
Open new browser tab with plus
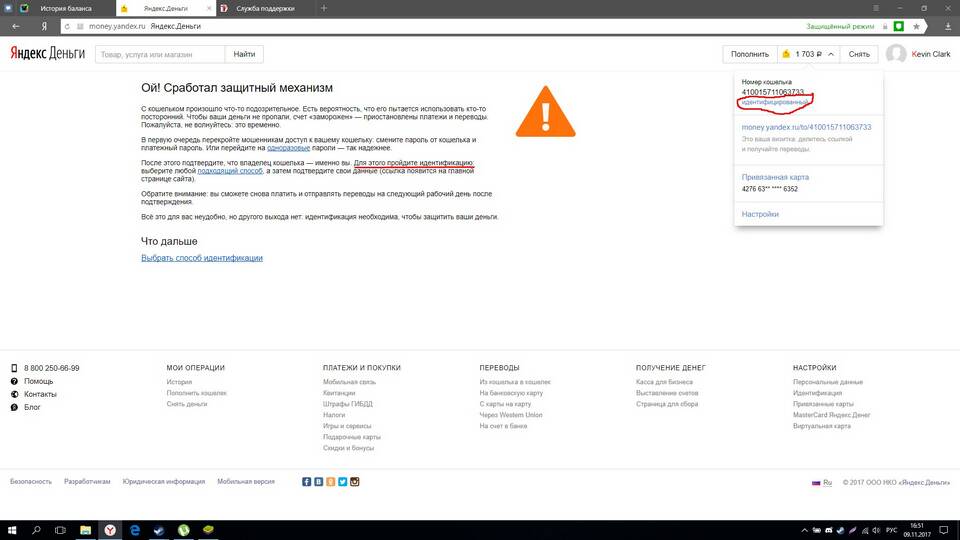[323, 8]
